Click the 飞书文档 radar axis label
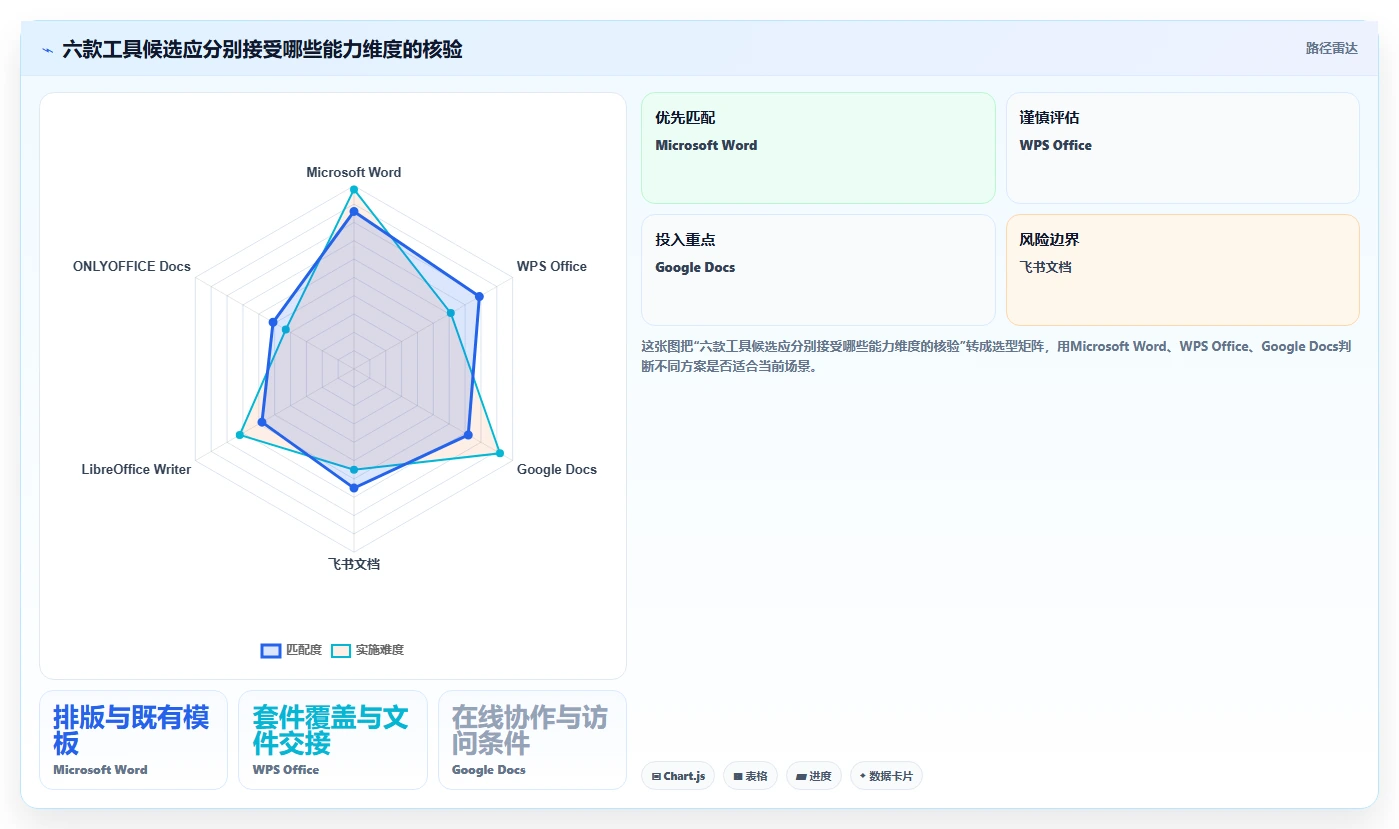 pyautogui.click(x=353, y=564)
